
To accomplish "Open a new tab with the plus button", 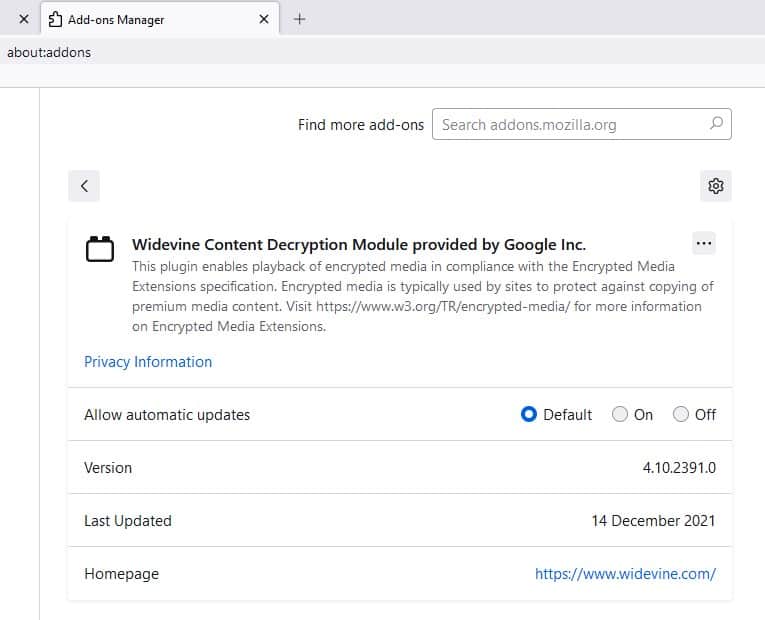I will [299, 19].
